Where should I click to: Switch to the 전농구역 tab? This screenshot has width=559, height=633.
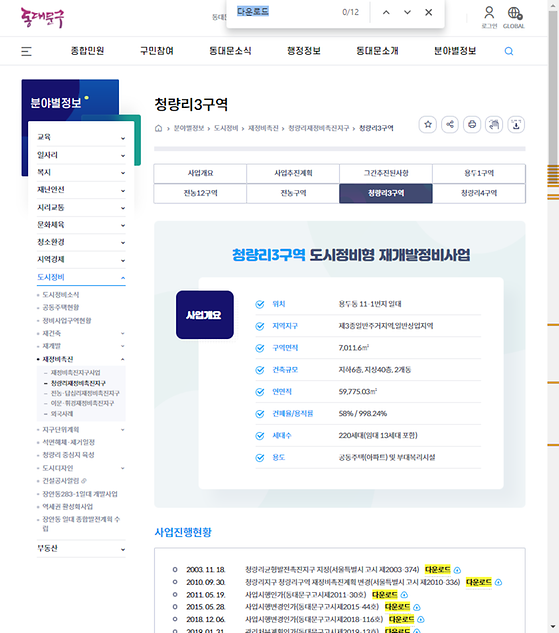(x=293, y=193)
